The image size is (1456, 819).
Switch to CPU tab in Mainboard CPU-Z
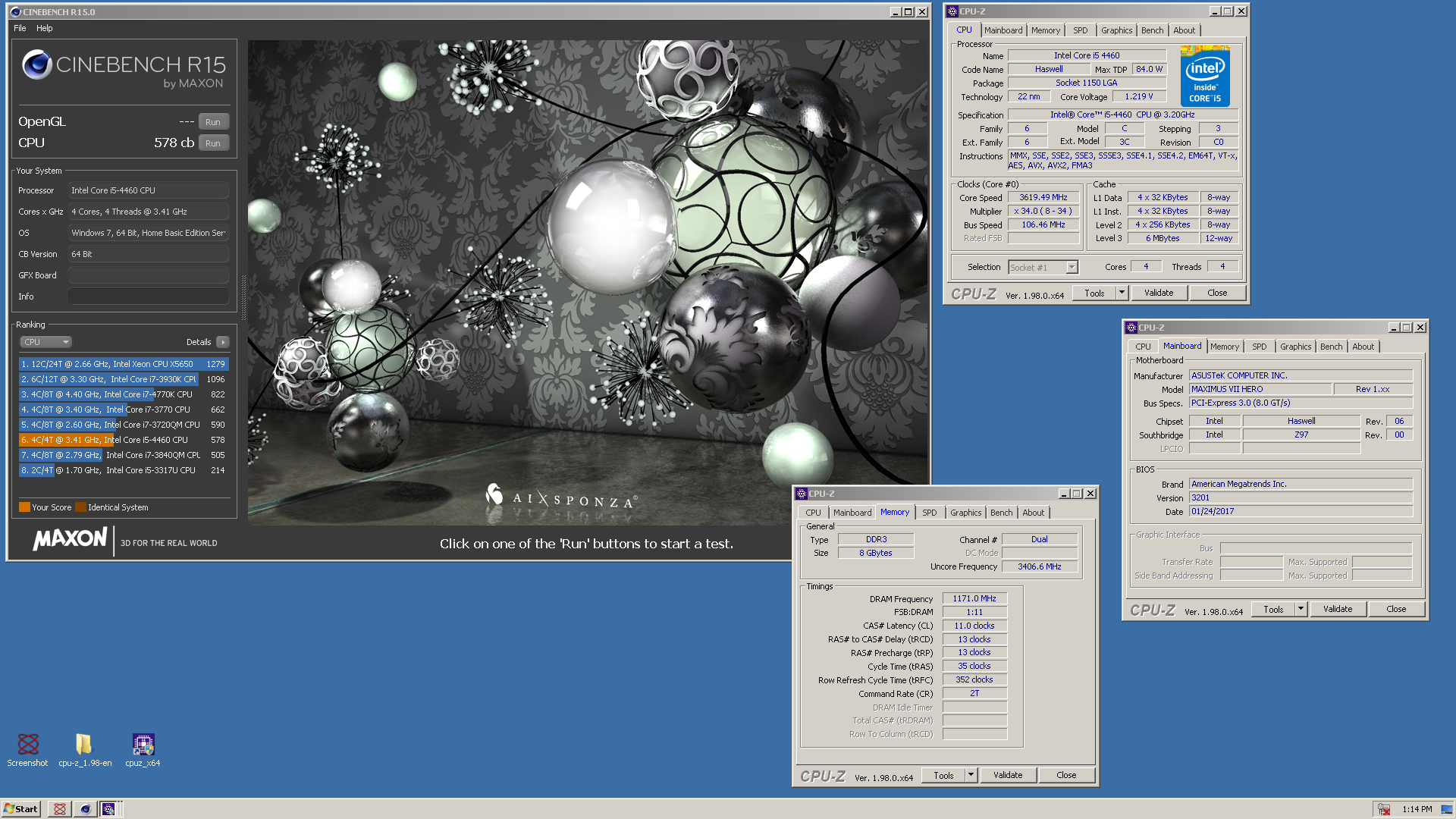pyautogui.click(x=1143, y=347)
